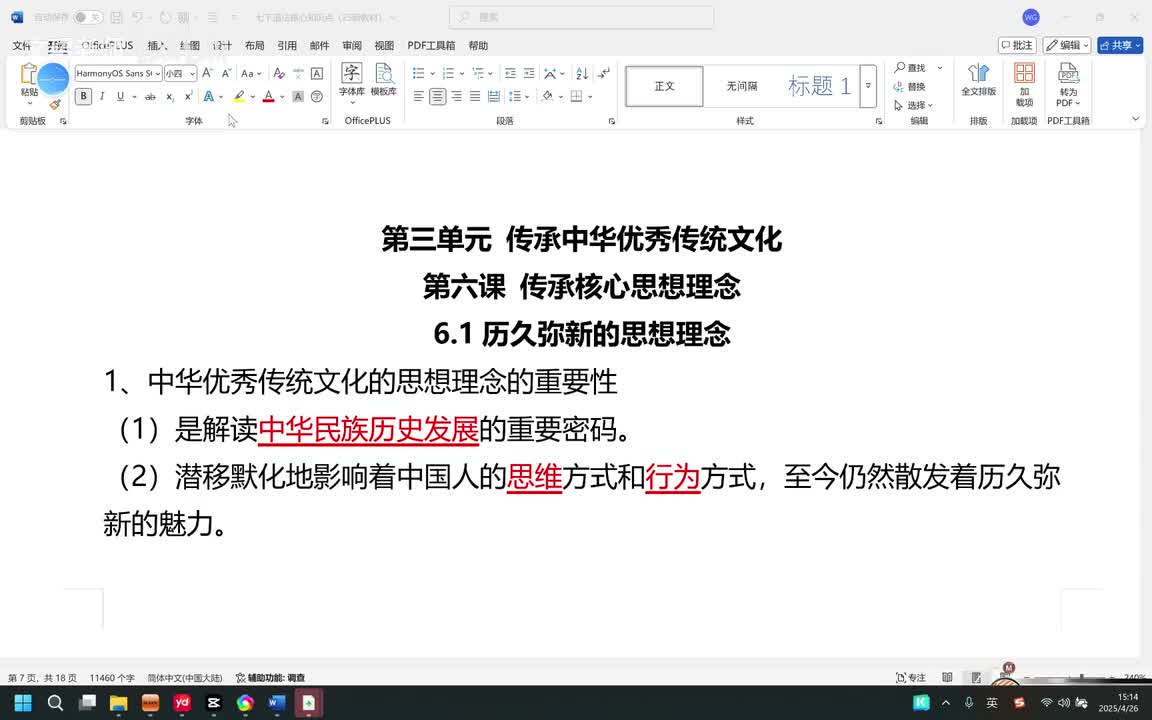Switch to the Layout (布局) tab
Image resolution: width=1152 pixels, height=720 pixels.
(254, 46)
